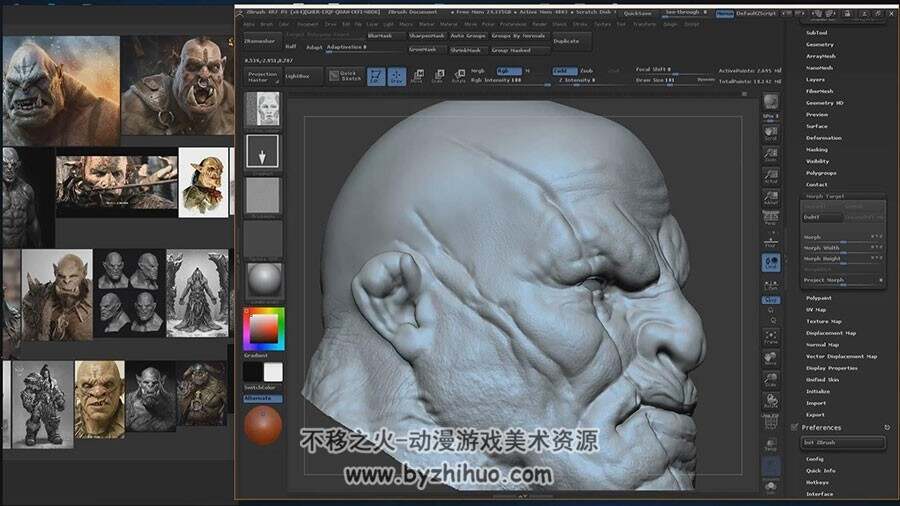900x506 pixels.
Task: Toggle the Rgb channel button
Action: click(509, 71)
